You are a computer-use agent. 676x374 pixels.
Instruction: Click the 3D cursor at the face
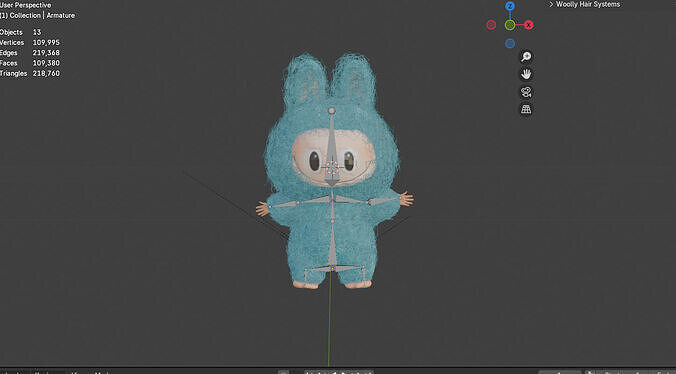pos(332,168)
